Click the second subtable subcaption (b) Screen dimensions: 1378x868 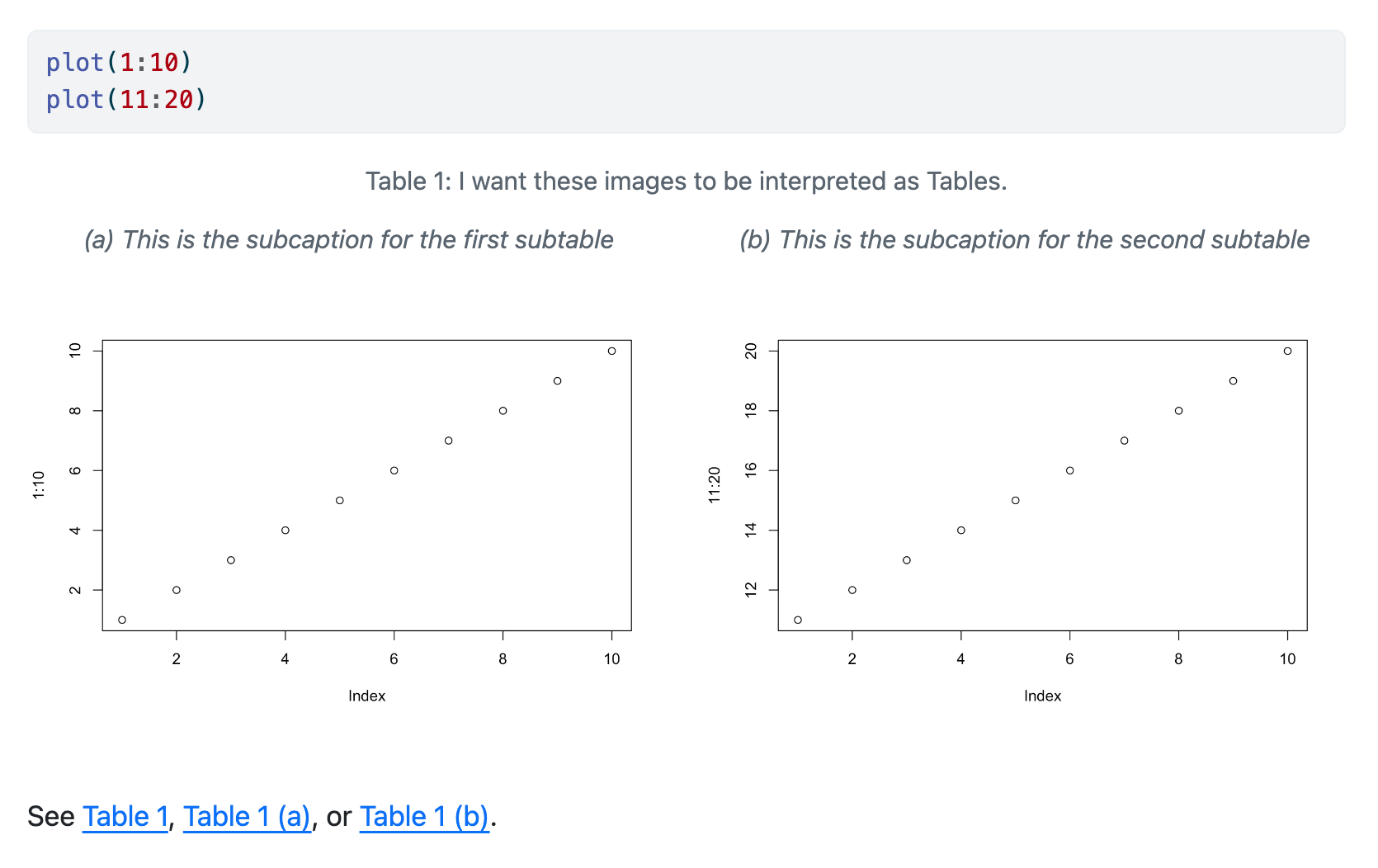pyautogui.click(x=1024, y=239)
